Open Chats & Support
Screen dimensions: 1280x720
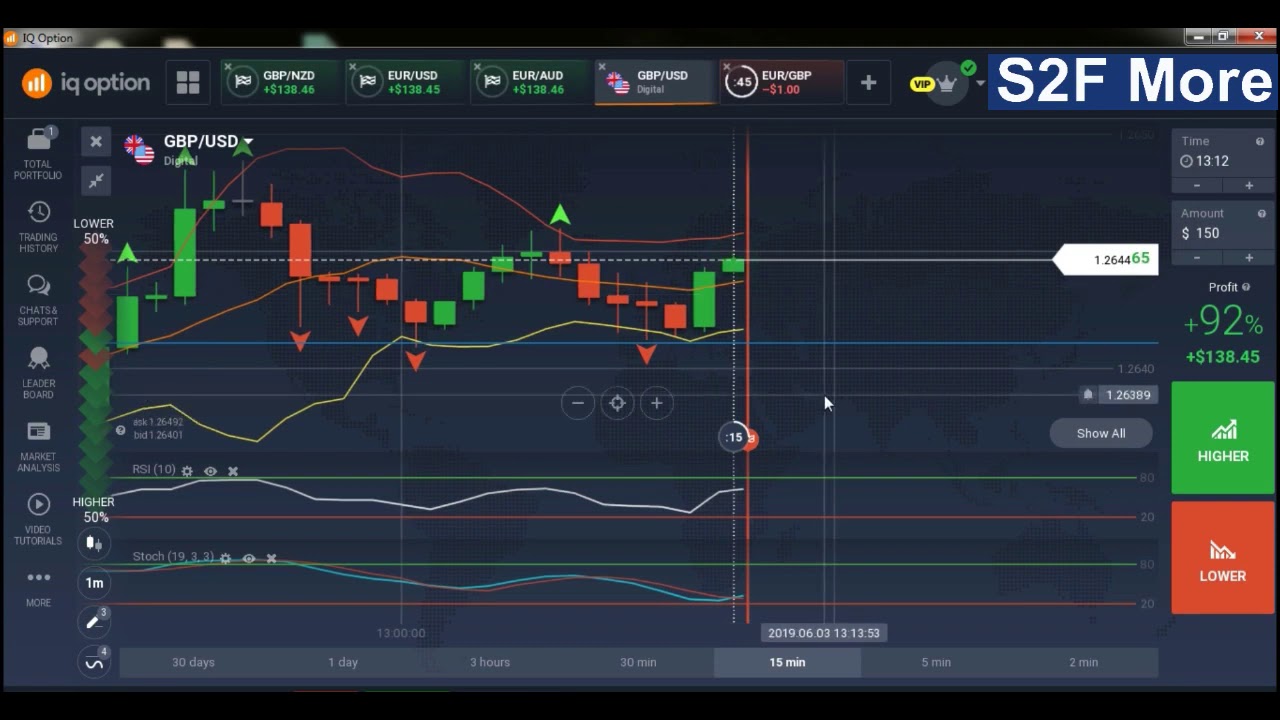[38, 300]
